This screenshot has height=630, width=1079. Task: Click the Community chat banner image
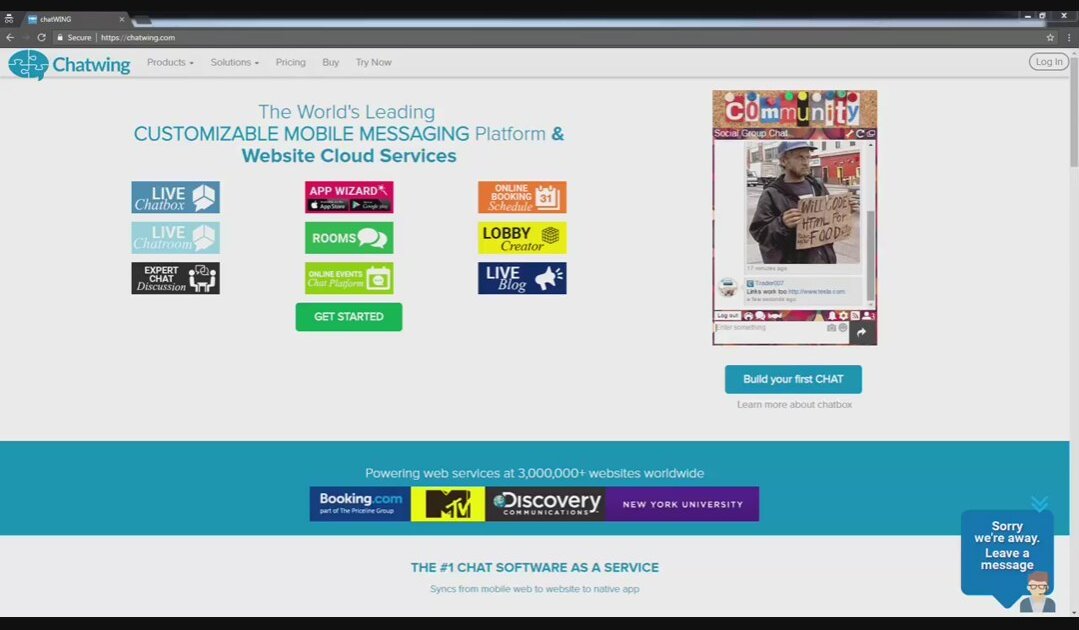click(x=794, y=108)
